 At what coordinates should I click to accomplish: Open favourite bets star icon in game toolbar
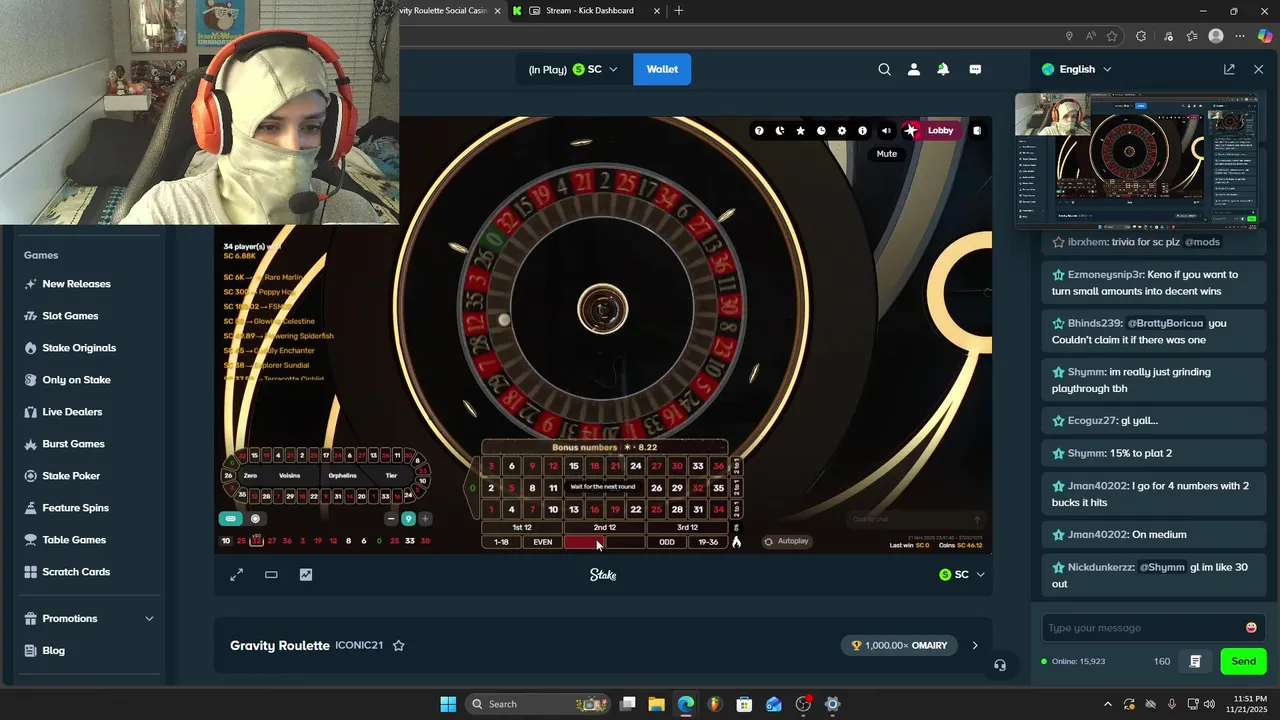[x=800, y=131]
